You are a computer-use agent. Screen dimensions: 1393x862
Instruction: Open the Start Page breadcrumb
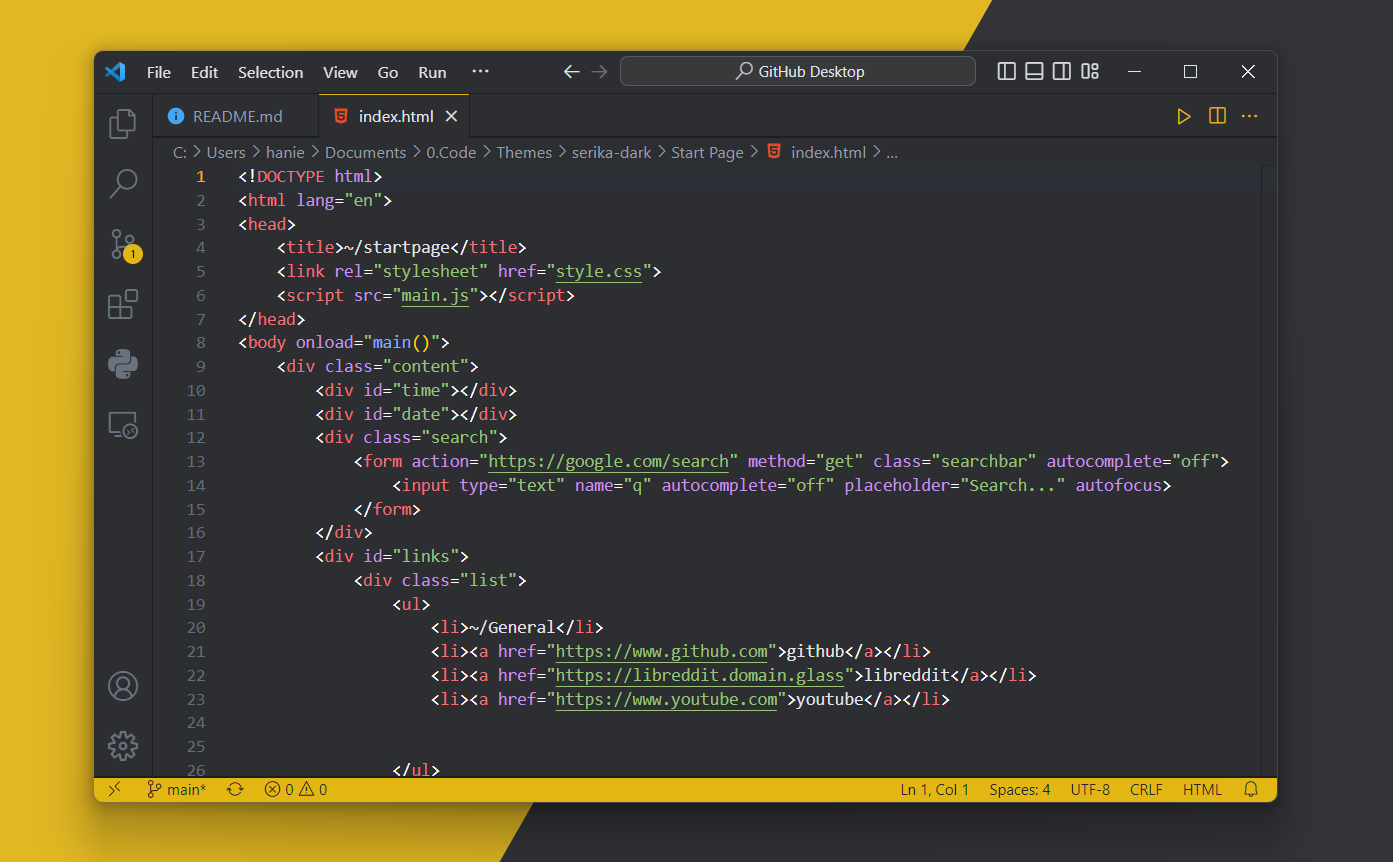tap(707, 152)
